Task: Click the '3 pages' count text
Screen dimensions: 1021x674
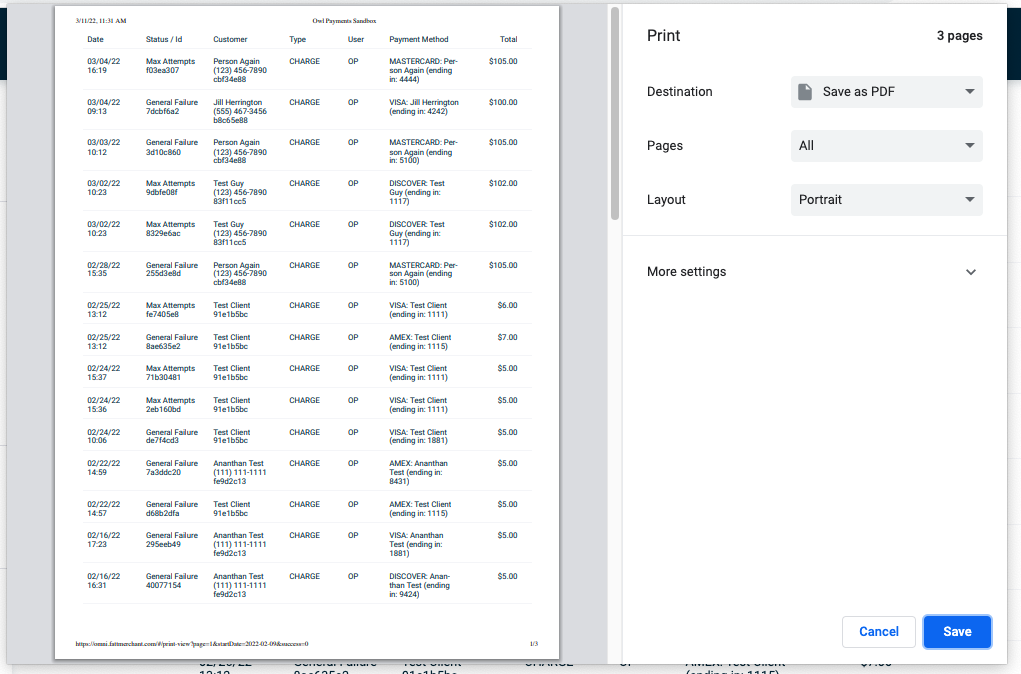Action: coord(959,36)
